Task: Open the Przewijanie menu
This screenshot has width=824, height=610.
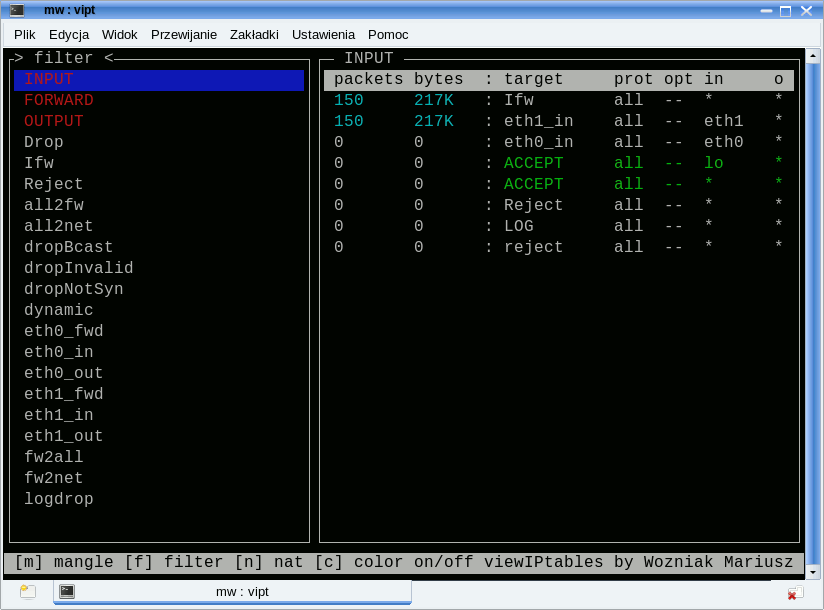Action: 184,34
